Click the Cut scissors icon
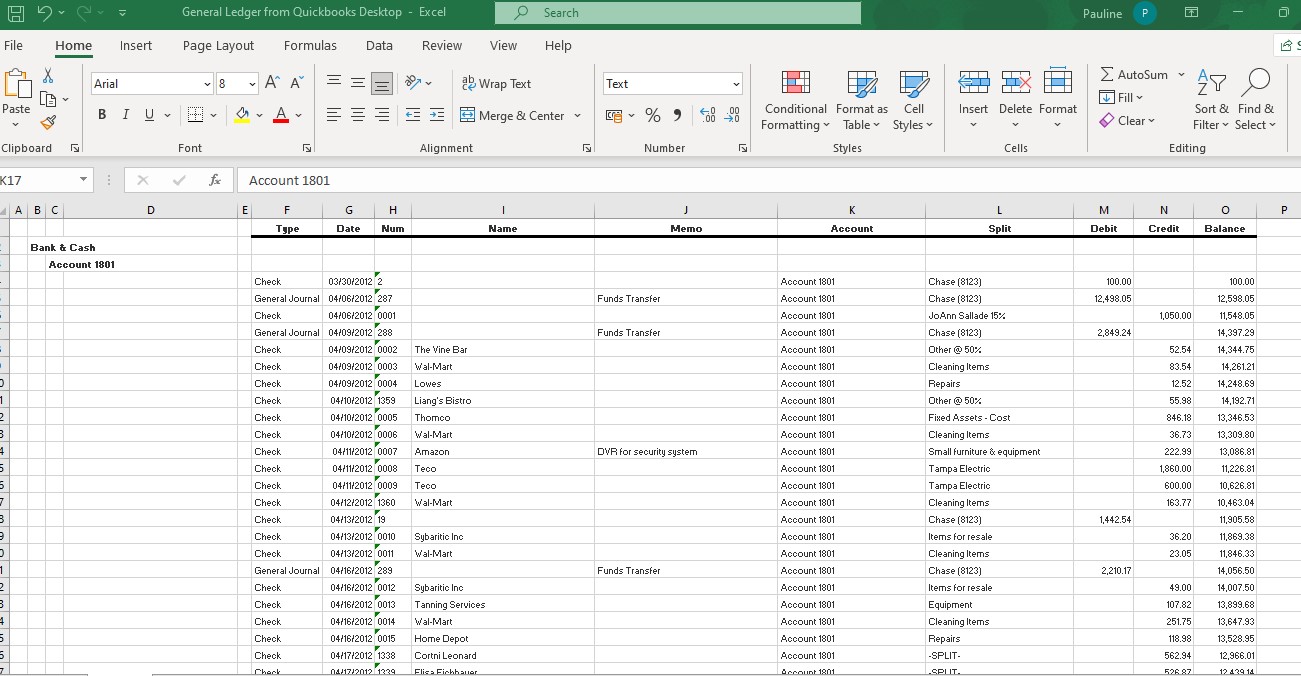This screenshot has height=676, width=1301. (x=47, y=76)
